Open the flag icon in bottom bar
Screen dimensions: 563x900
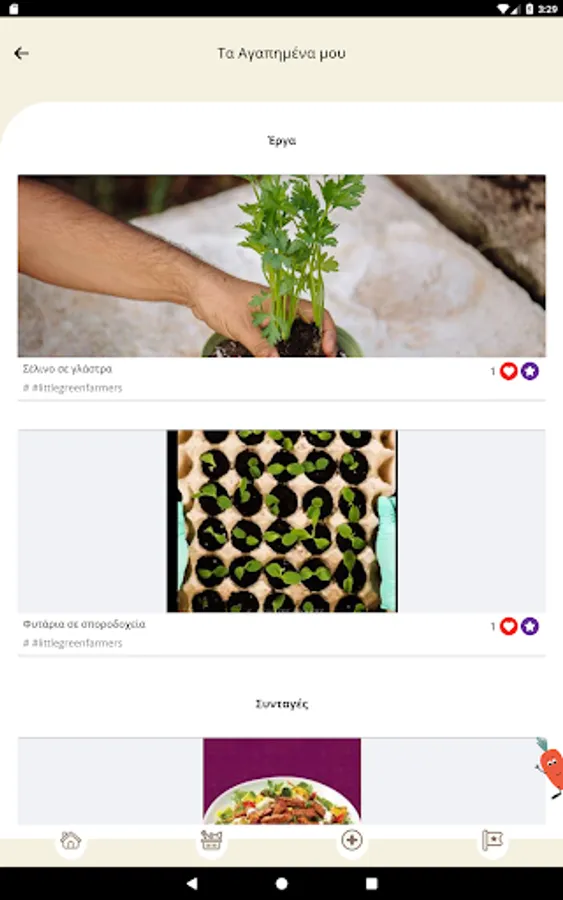point(492,840)
